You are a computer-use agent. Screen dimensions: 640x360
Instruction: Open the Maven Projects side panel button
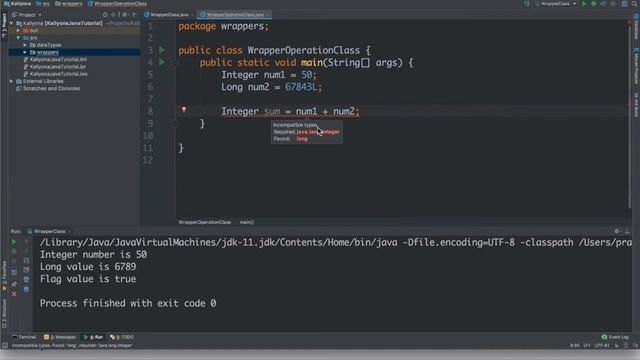[x=636, y=66]
